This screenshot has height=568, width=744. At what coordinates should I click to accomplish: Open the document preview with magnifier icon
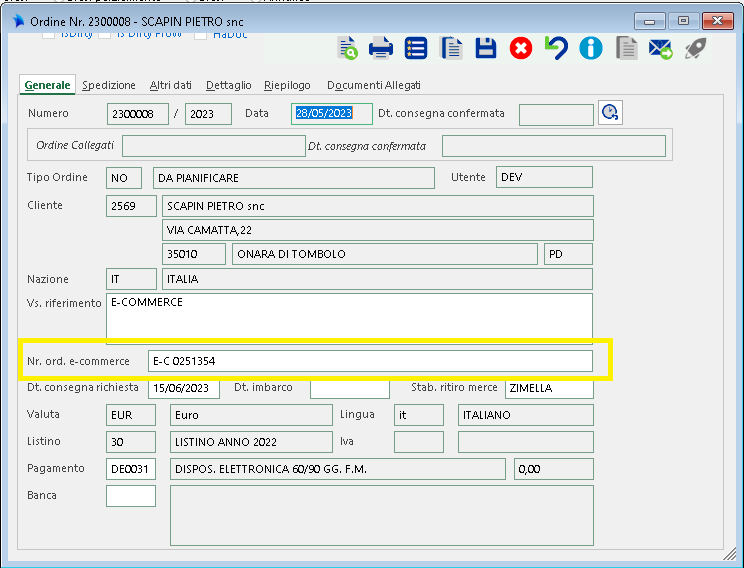coord(347,48)
